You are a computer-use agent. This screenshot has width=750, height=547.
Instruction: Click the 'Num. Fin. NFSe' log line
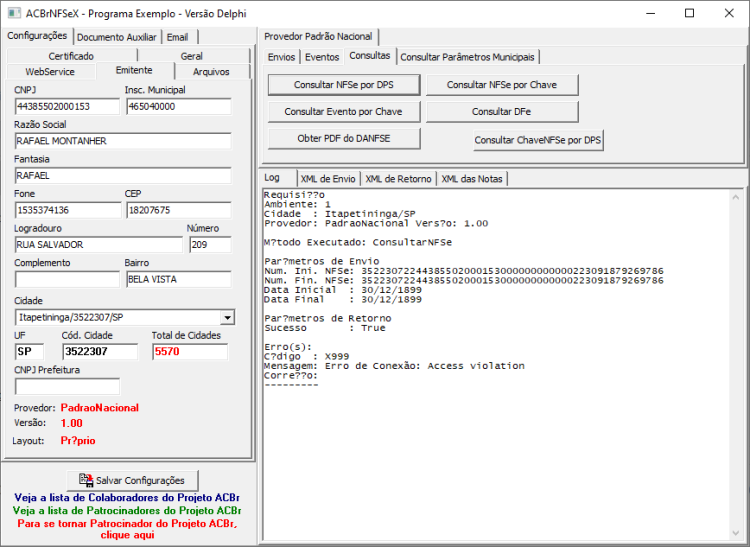coord(463,281)
